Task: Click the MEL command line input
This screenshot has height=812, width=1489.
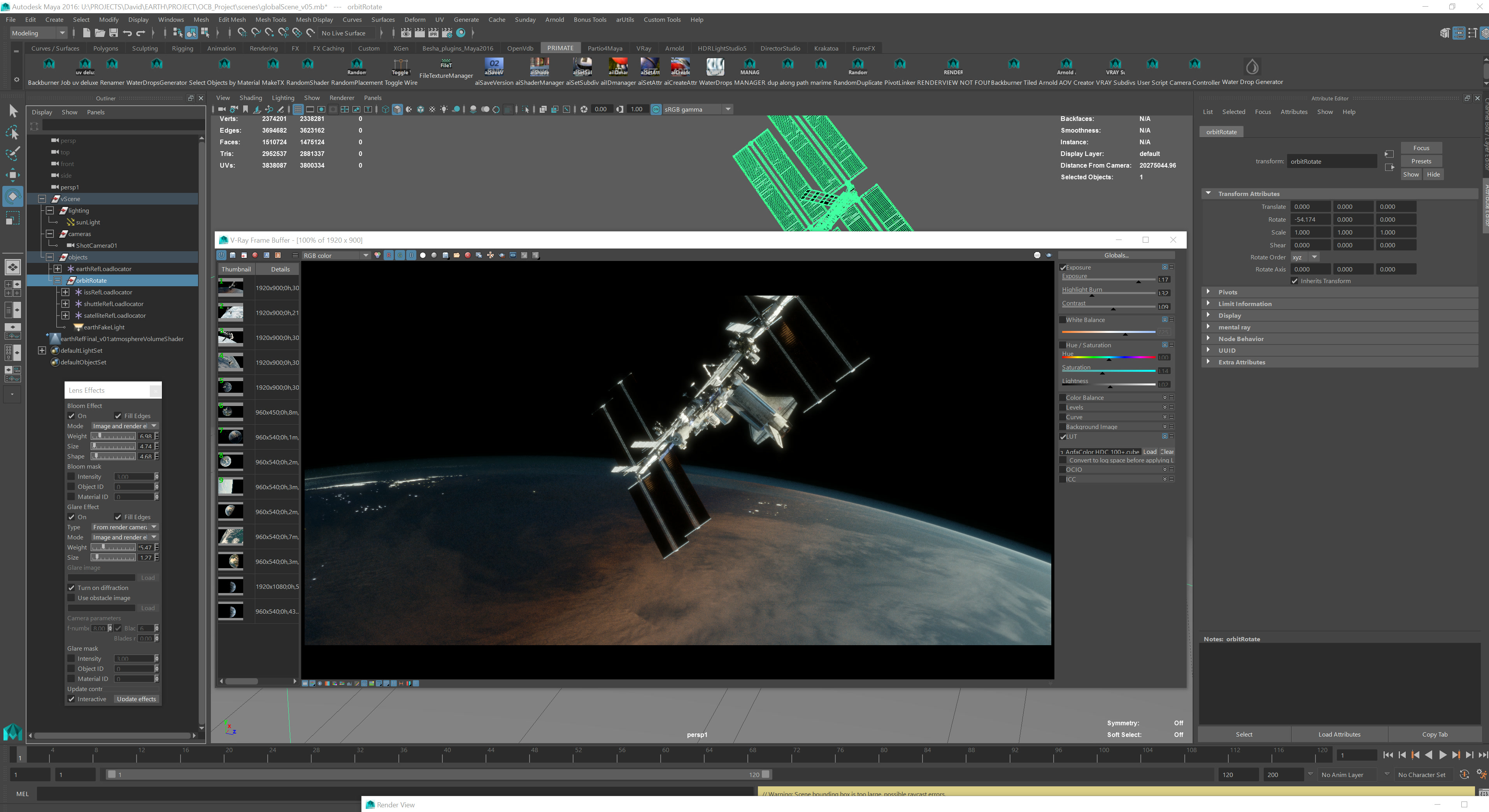Action: coord(395,793)
